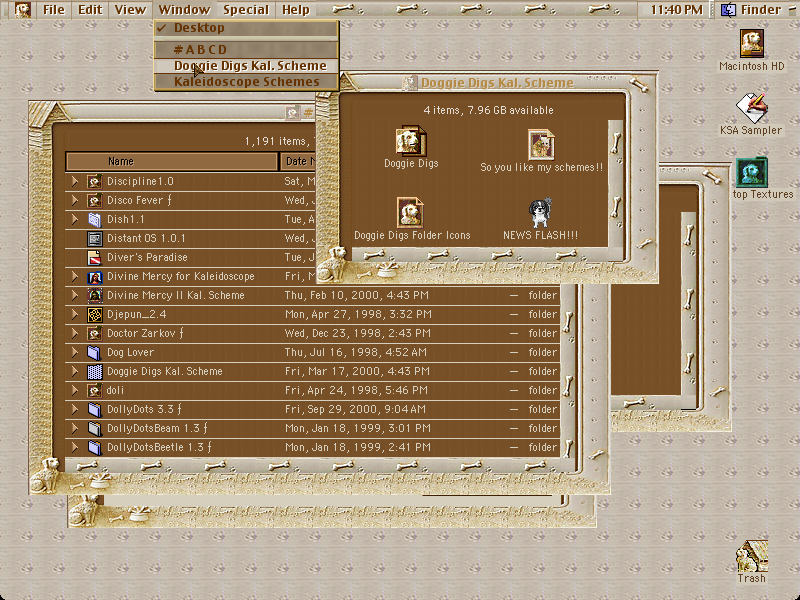Click the Discipline1.0 folder icon
The width and height of the screenshot is (800, 600).
[x=94, y=181]
